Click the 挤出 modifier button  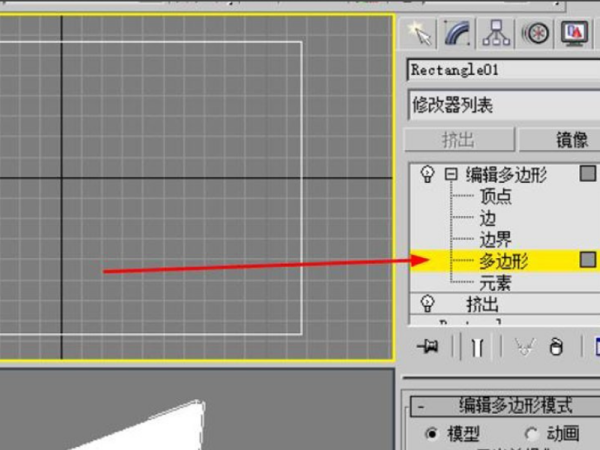459,140
